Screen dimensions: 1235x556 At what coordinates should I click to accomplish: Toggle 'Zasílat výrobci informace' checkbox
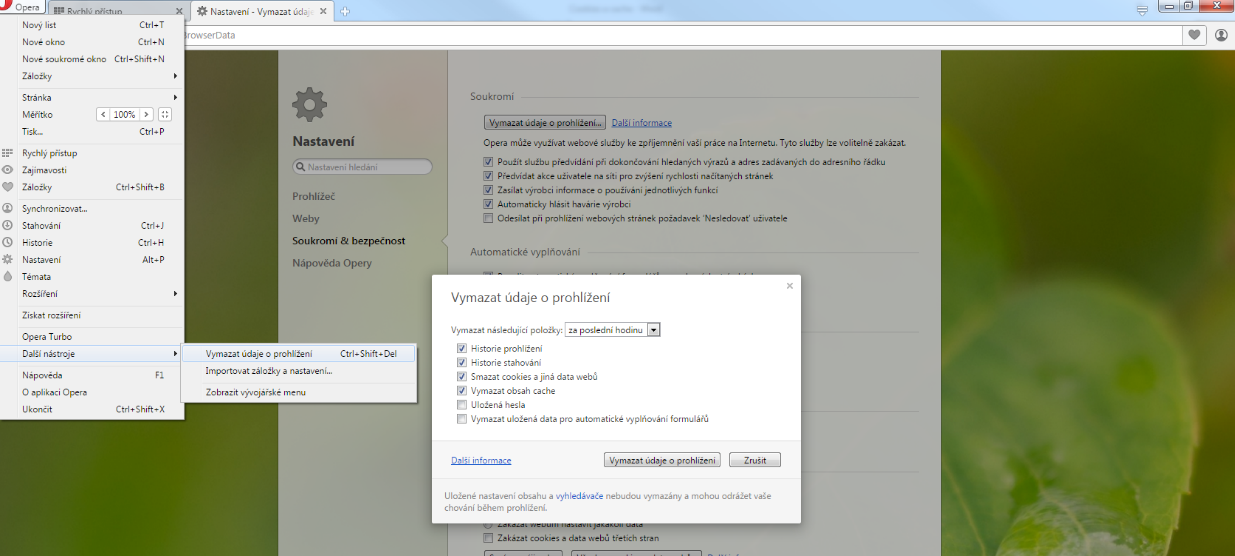tap(488, 189)
